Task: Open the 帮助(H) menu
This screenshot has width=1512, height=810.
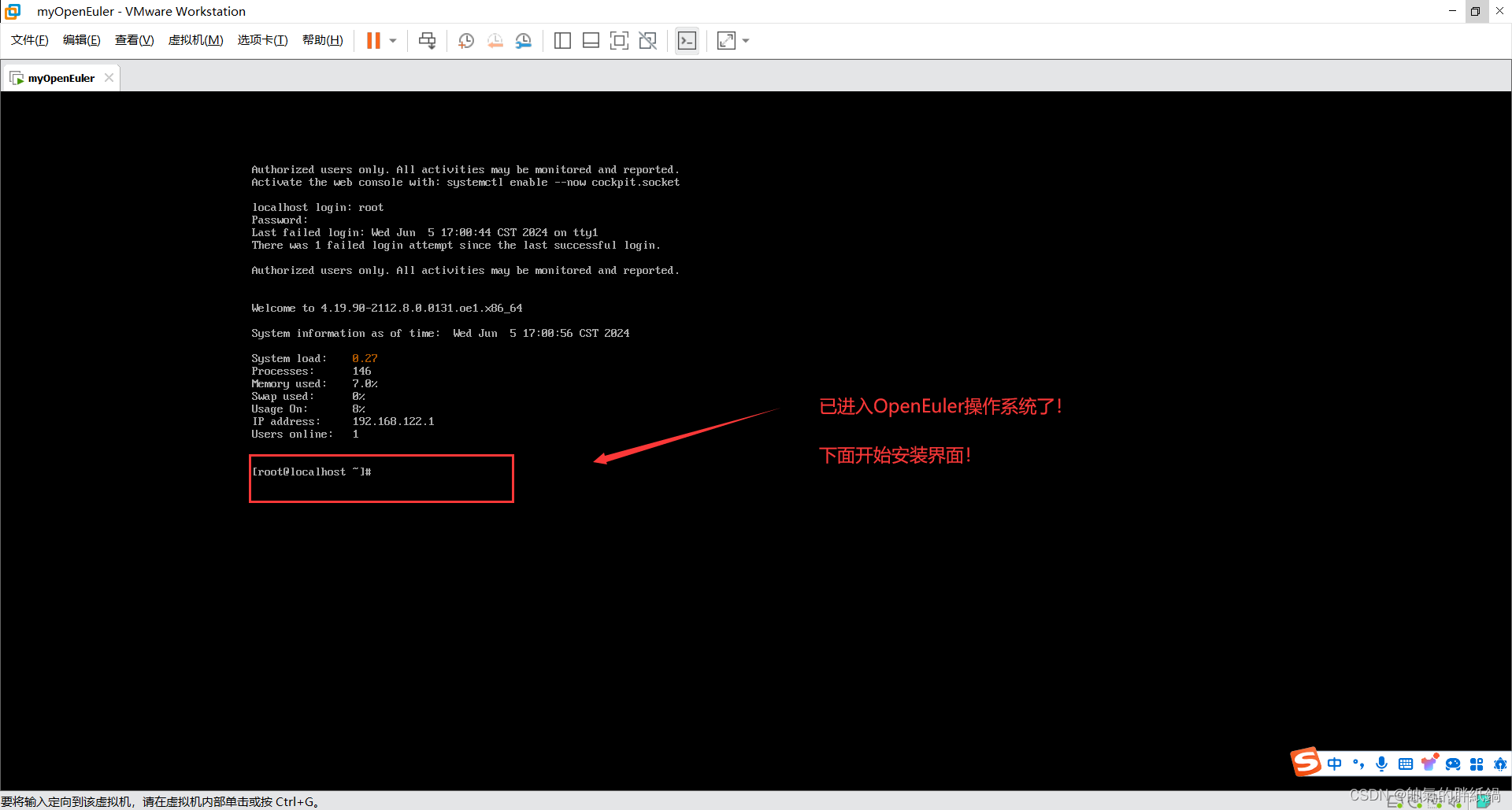Action: (x=323, y=40)
